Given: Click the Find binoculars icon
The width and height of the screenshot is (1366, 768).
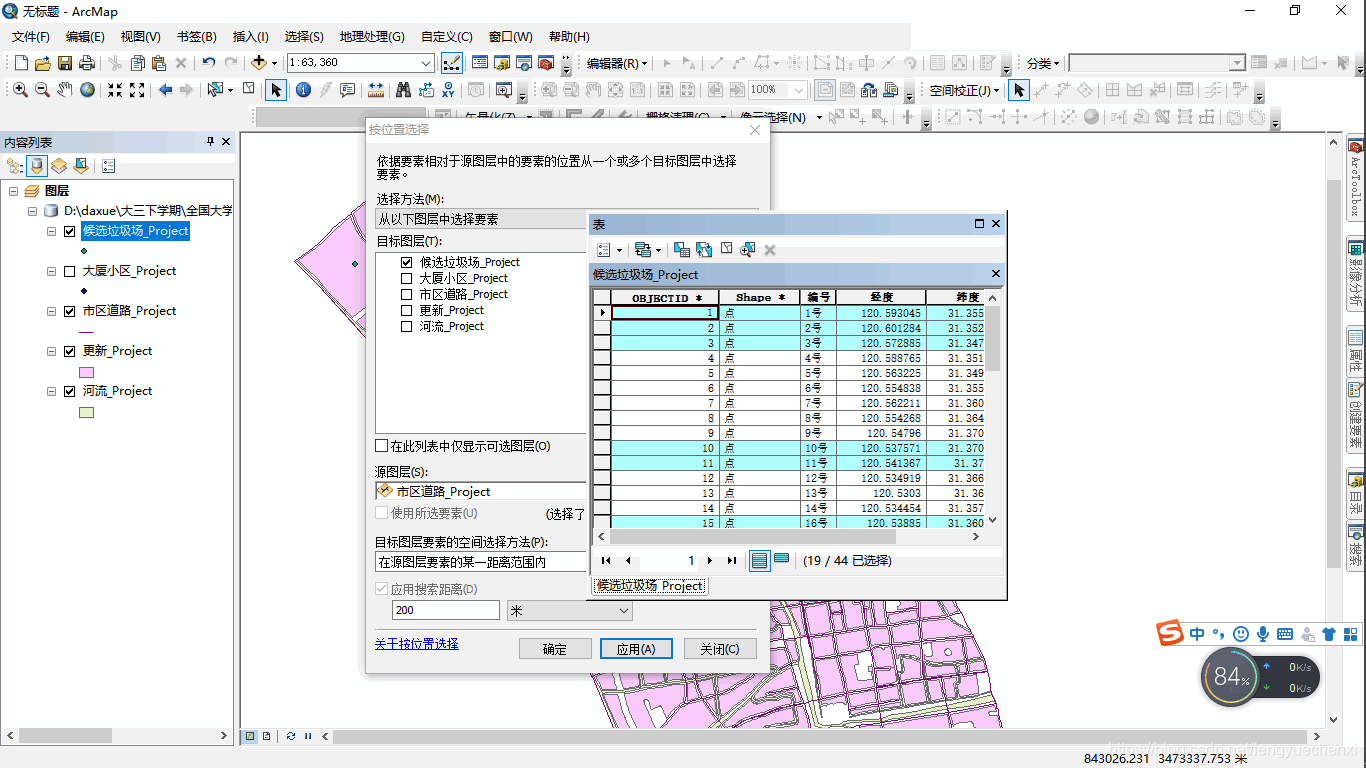Looking at the screenshot, I should pyautogui.click(x=403, y=90).
